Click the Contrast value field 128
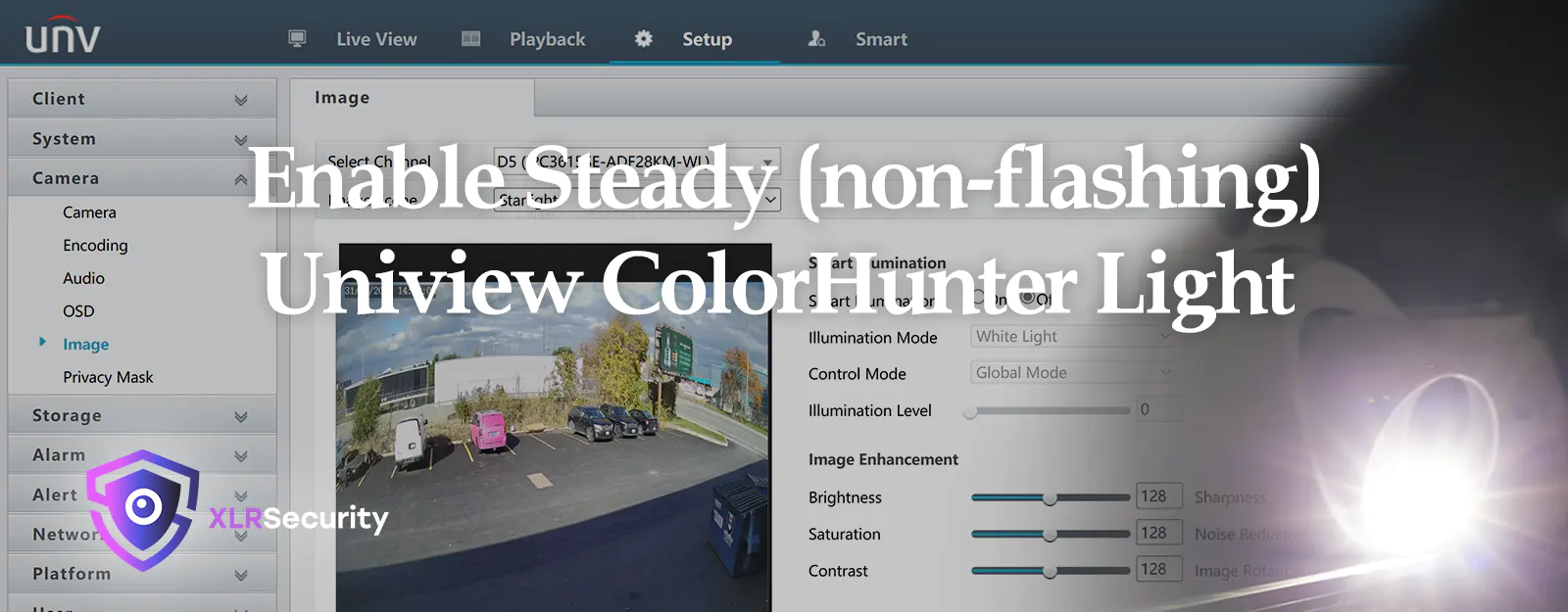This screenshot has height=612, width=1568. pos(1159,569)
